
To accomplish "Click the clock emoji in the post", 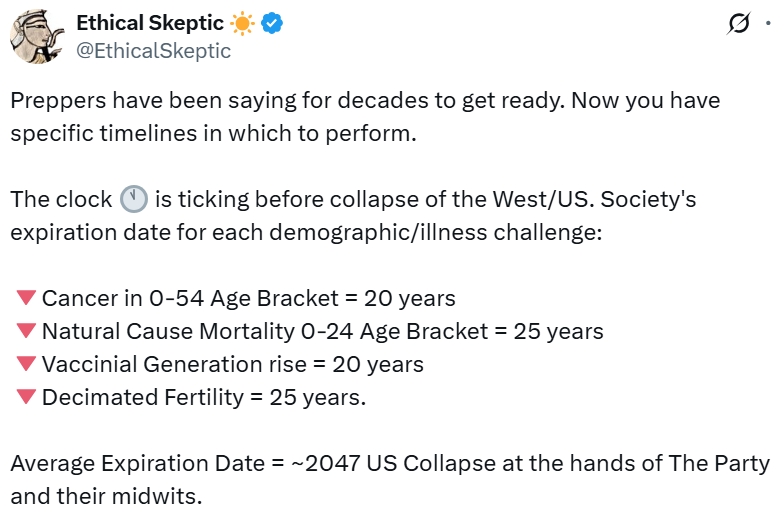I will tap(133, 199).
